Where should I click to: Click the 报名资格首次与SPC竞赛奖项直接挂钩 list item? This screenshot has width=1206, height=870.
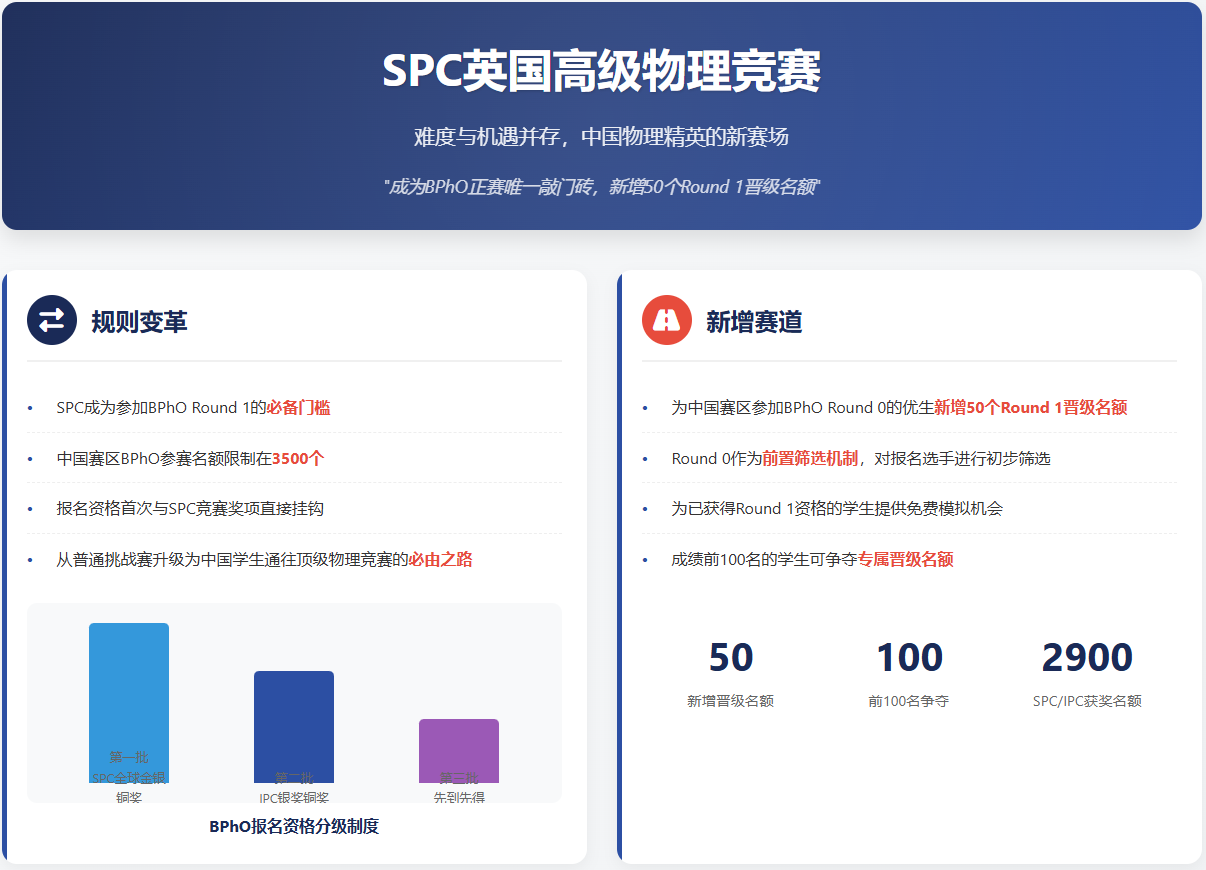(x=190, y=509)
